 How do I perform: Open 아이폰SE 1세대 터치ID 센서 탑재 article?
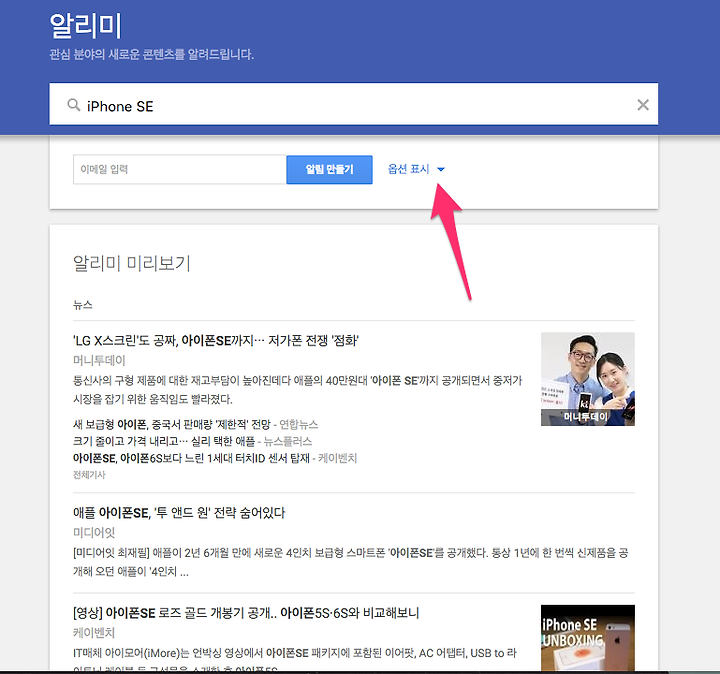pos(191,458)
